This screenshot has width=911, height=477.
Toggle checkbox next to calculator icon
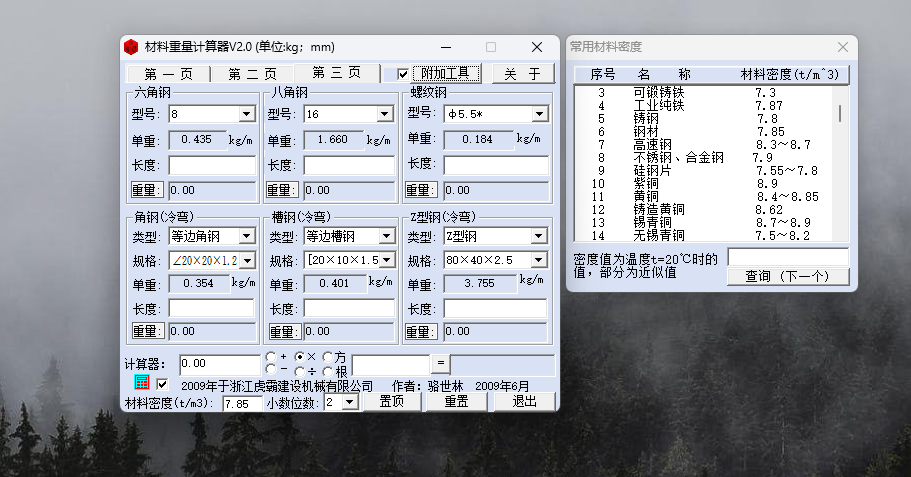click(x=162, y=384)
